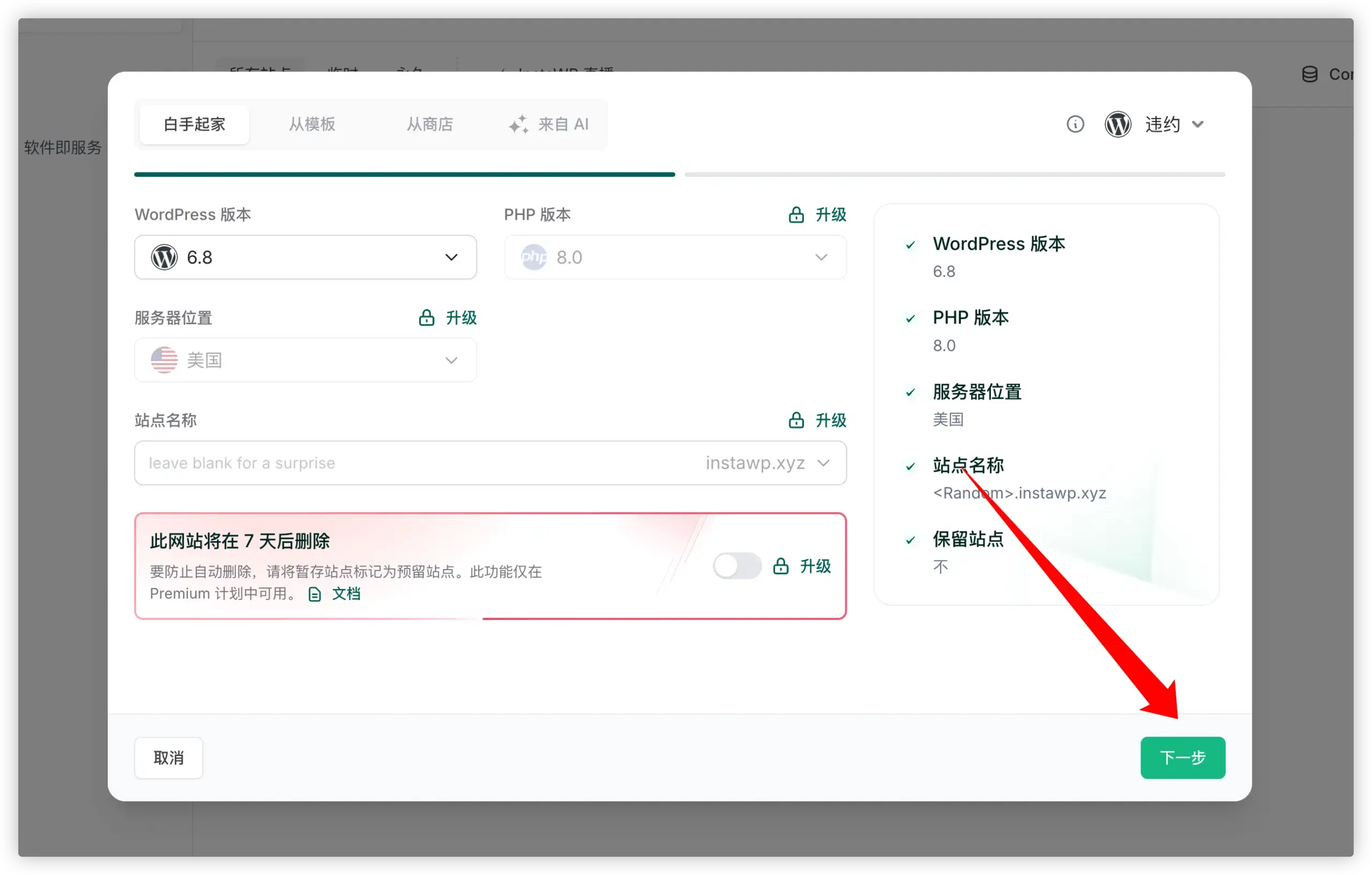
Task: Click the 下一步 button
Action: click(1183, 758)
